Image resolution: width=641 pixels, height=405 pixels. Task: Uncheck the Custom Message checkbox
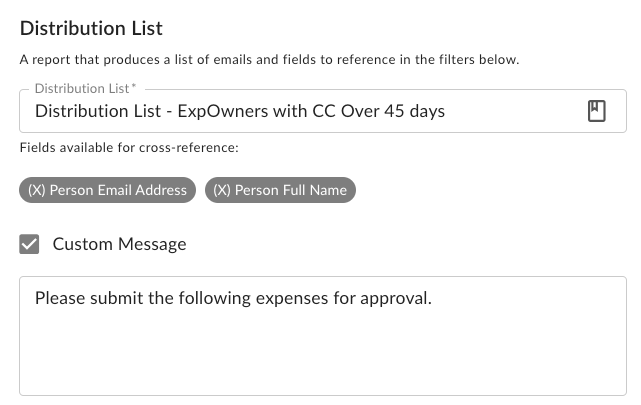coord(30,244)
